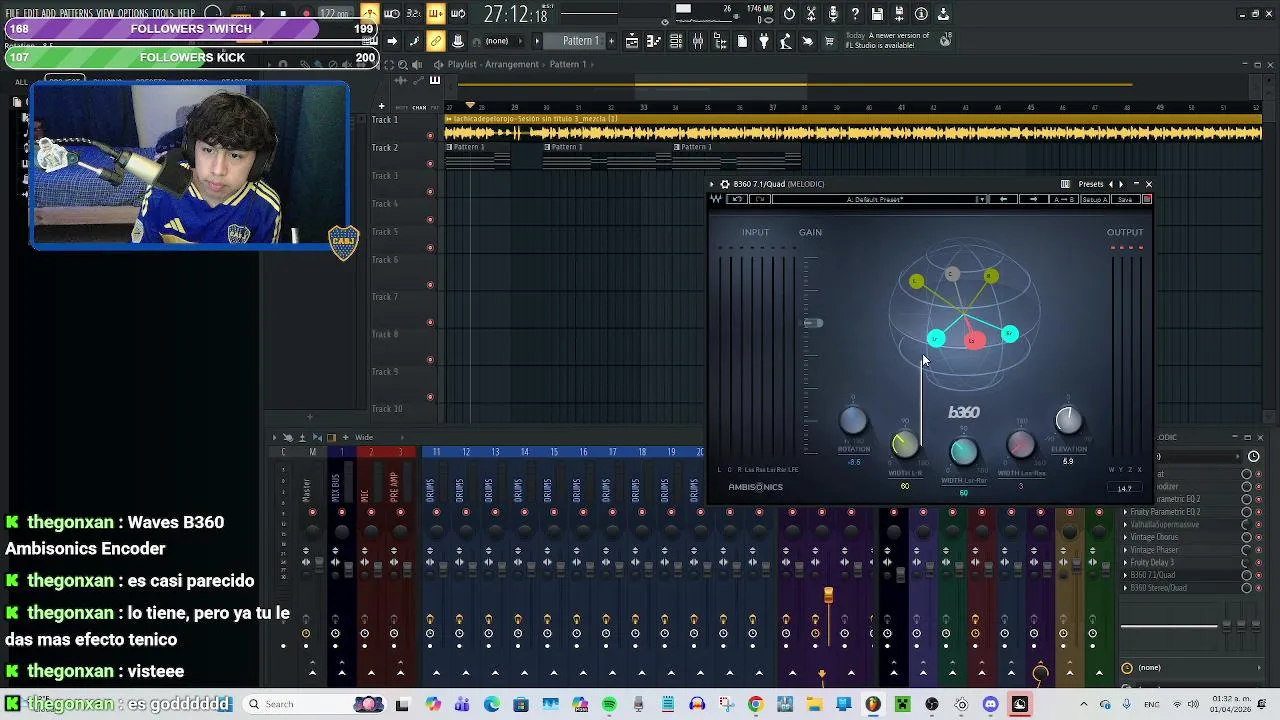The height and width of the screenshot is (720, 1280).
Task: Load previous preset arrow in Waves bar
Action: [x=1003, y=199]
